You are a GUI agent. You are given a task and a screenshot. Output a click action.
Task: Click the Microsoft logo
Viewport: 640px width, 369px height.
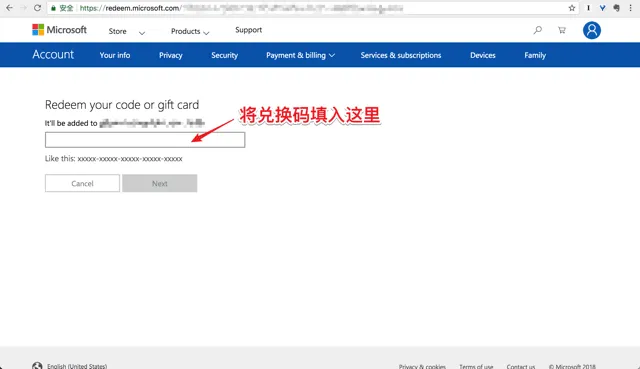[60, 30]
